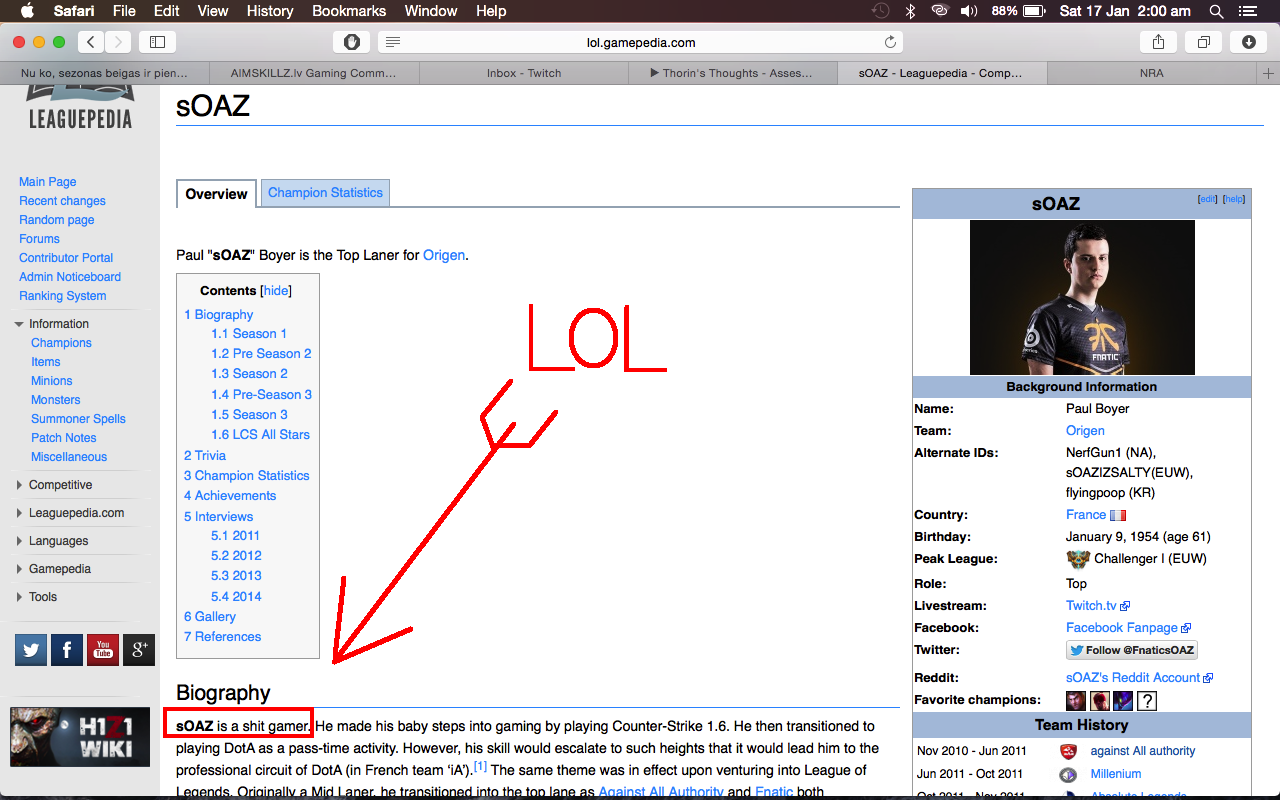Jump to 5.4 2014 interviews section
1280x800 pixels.
click(236, 597)
